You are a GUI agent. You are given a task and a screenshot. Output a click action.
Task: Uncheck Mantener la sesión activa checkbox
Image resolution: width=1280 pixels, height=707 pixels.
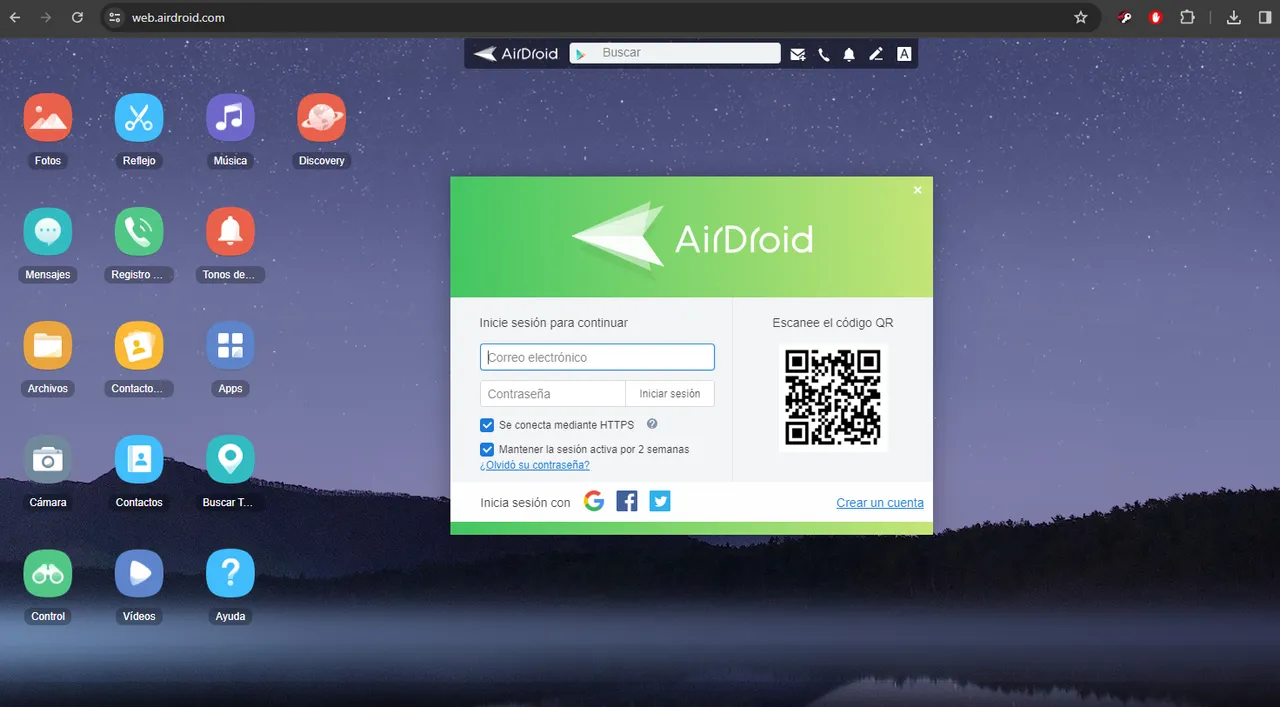point(487,449)
